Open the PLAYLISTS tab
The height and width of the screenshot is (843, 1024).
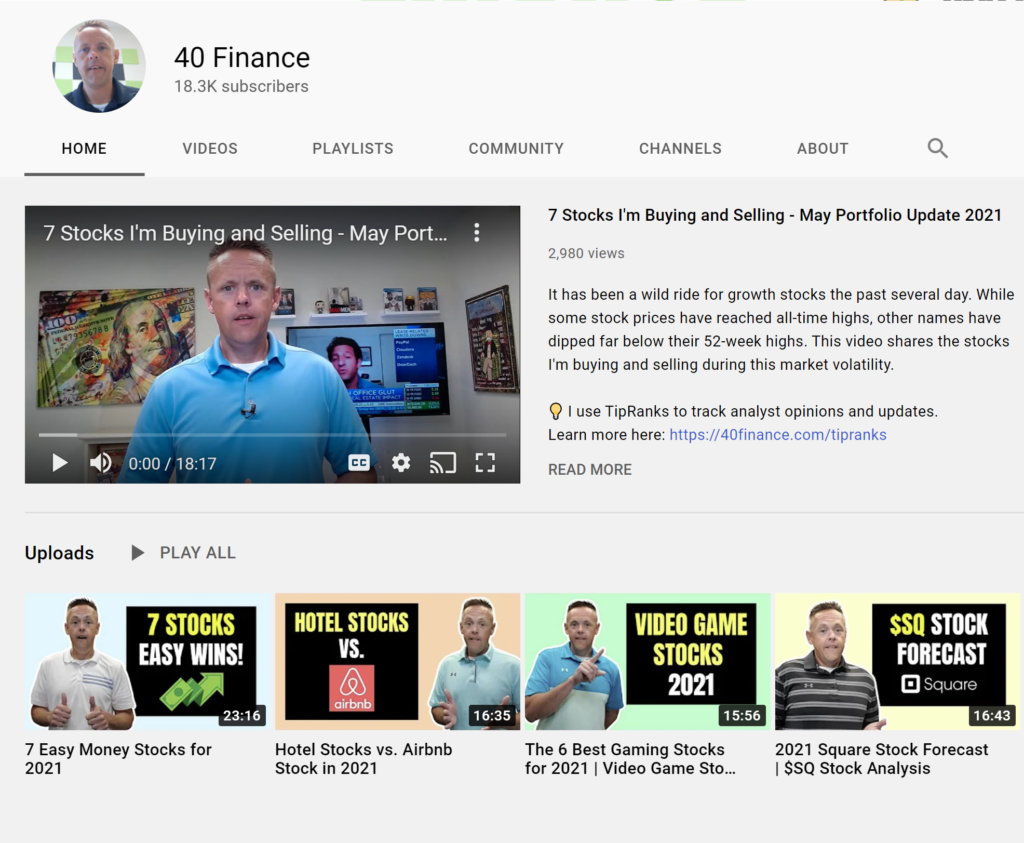pos(352,148)
